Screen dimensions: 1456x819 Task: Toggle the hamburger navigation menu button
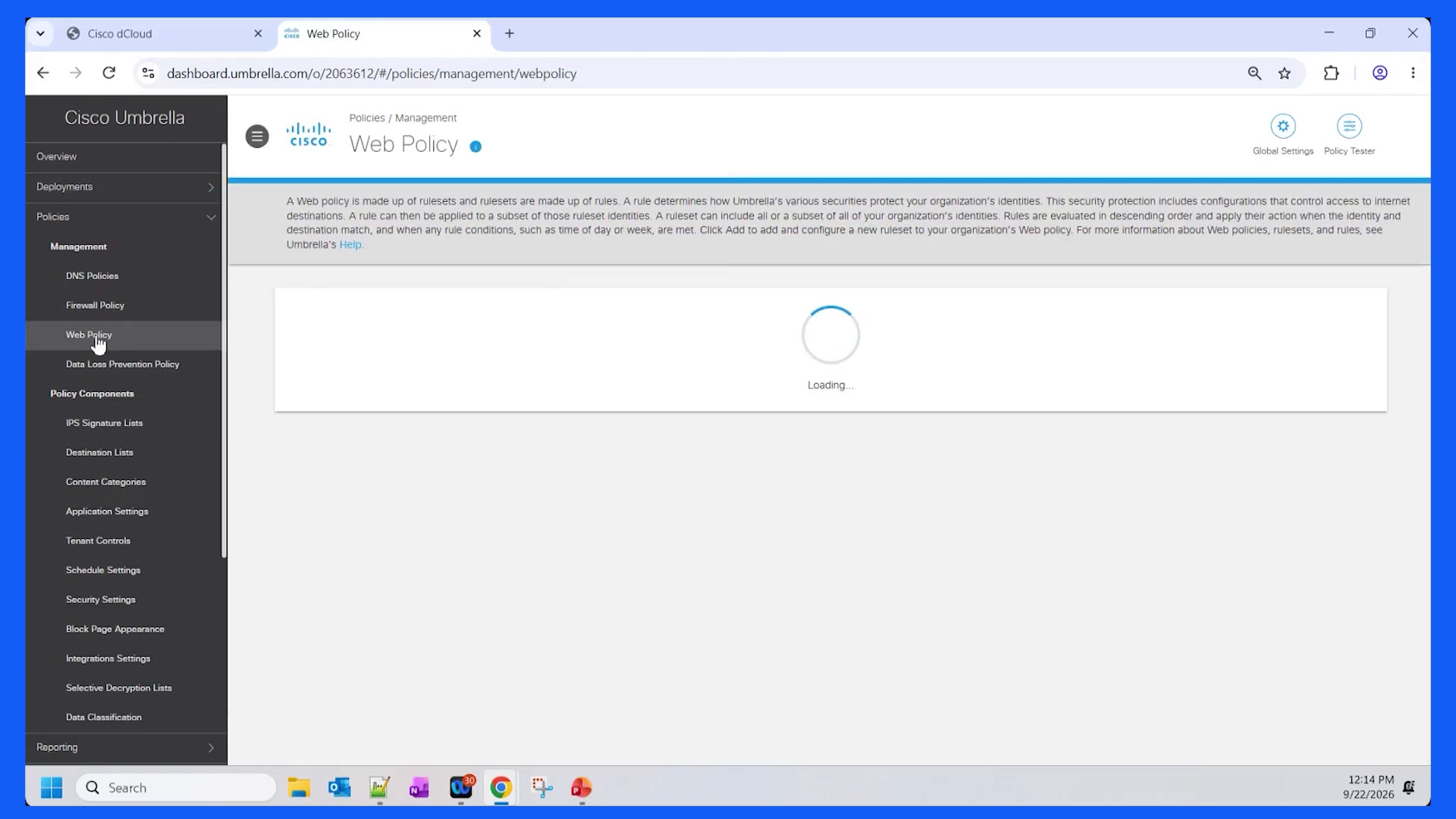pos(257,136)
